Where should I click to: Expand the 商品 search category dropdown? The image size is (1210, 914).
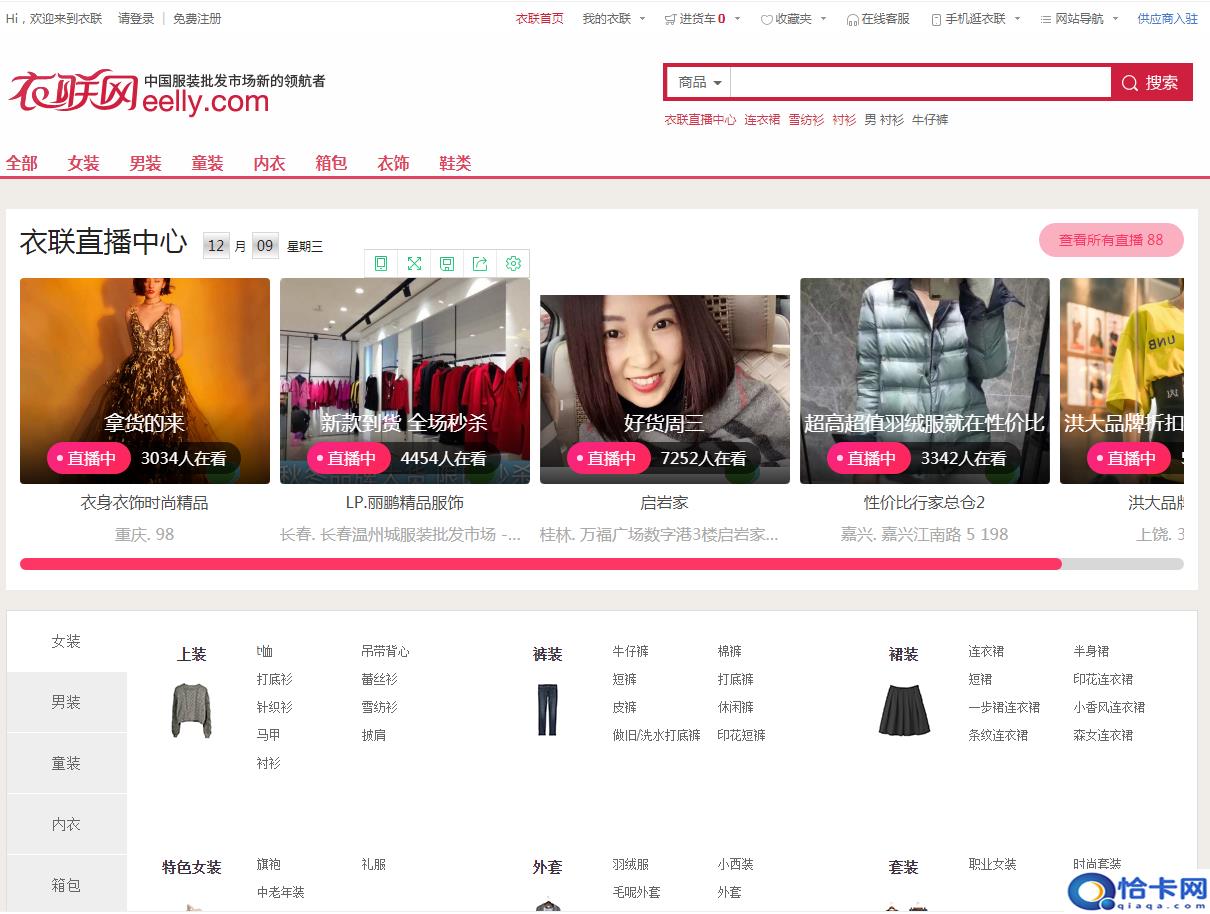pyautogui.click(x=697, y=82)
